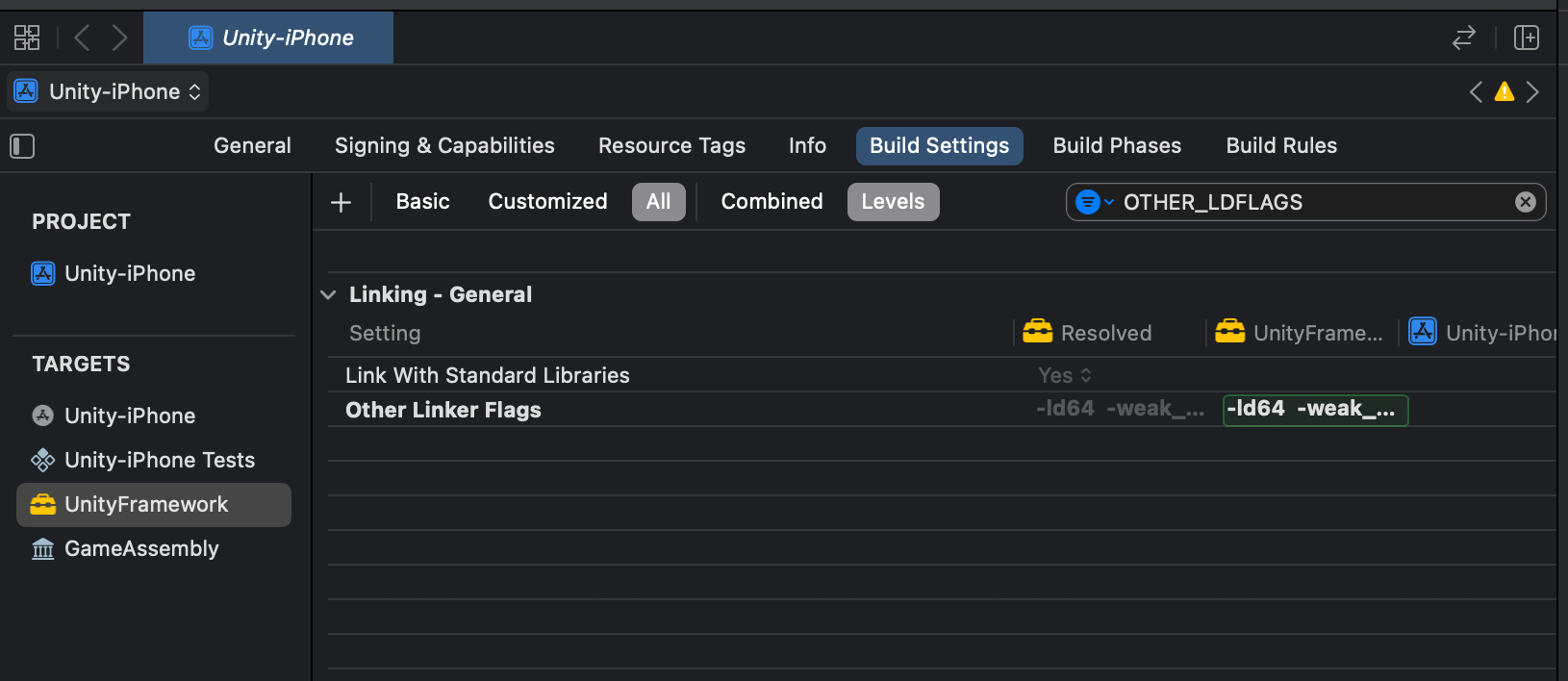Select the Unity-iPhone editor tab
Viewport: 1568px width, 681px height.
click(x=268, y=38)
